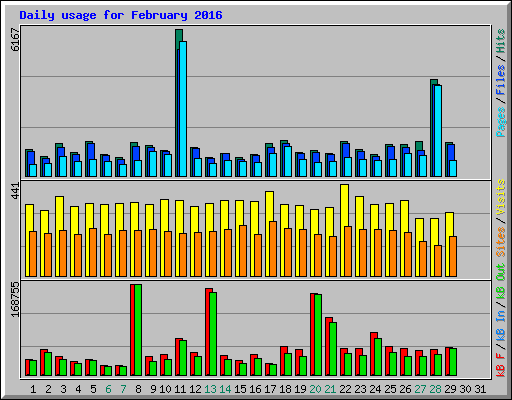Click the 'Pages' legend label
Image resolution: width=512 pixels, height=400 pixels.
[500, 122]
